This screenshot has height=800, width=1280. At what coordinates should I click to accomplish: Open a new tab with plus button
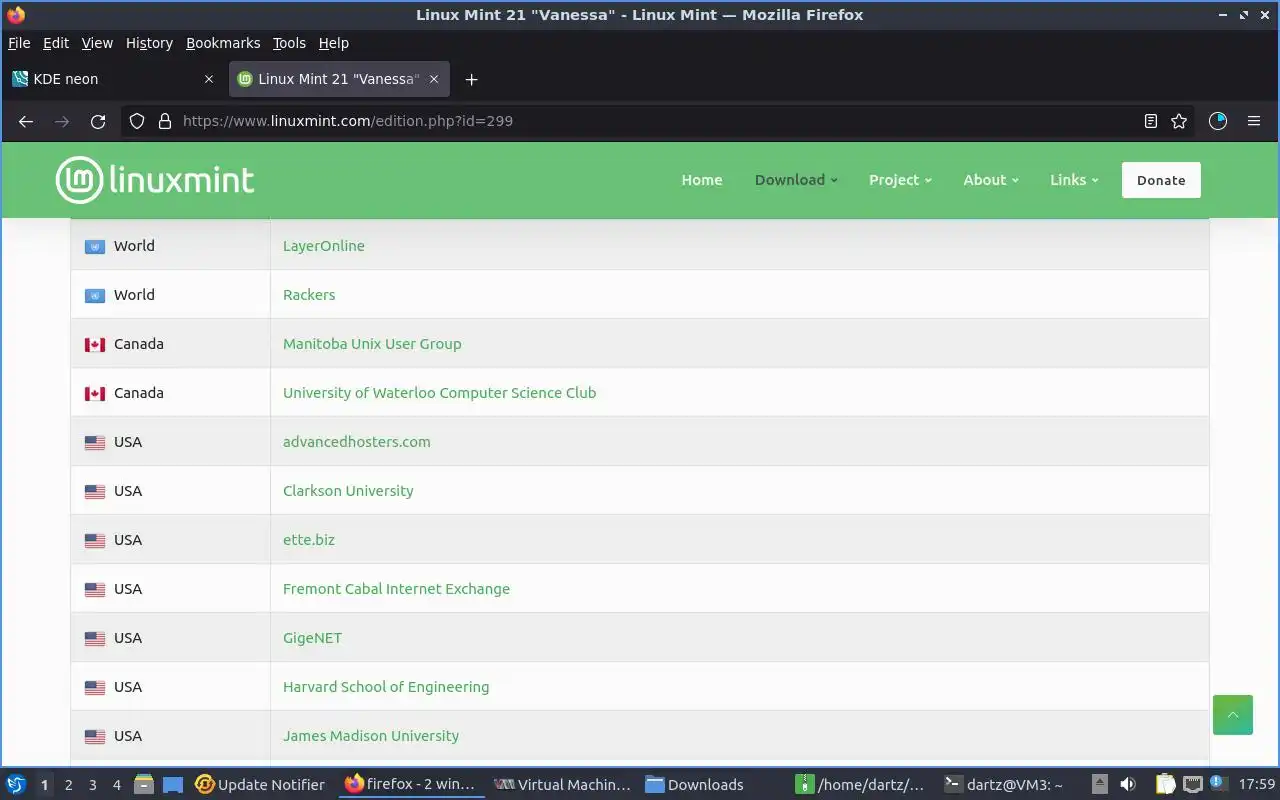pos(472,79)
